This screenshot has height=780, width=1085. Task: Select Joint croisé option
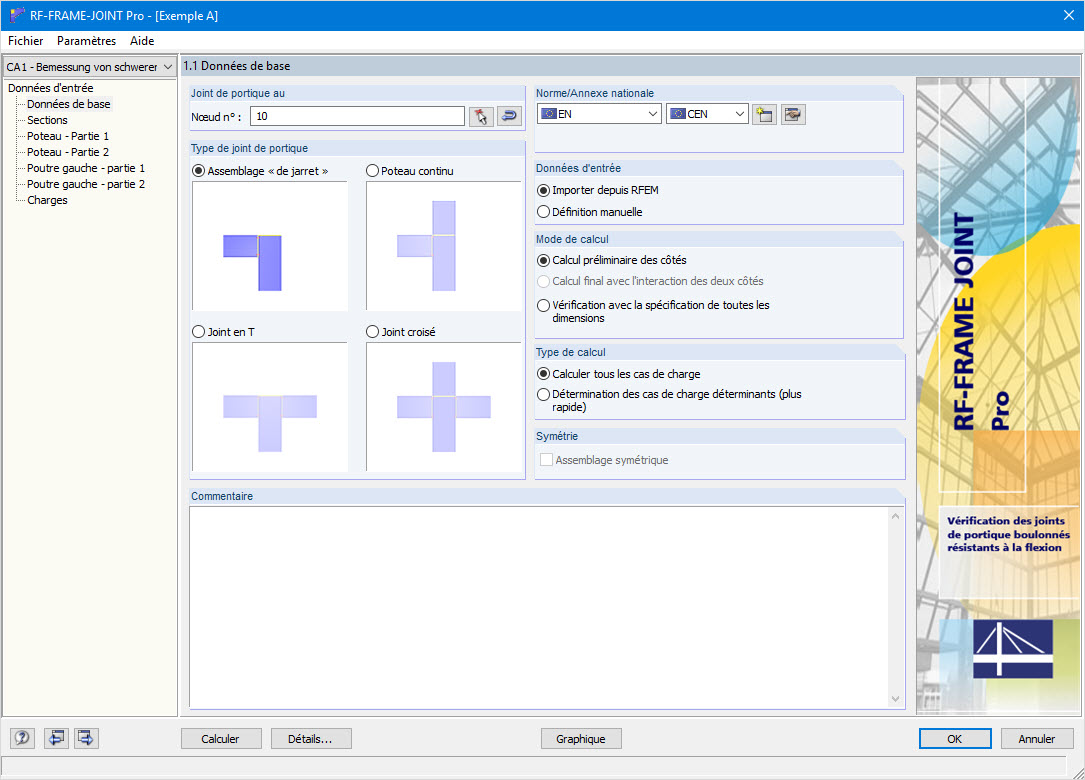pyautogui.click(x=401, y=332)
